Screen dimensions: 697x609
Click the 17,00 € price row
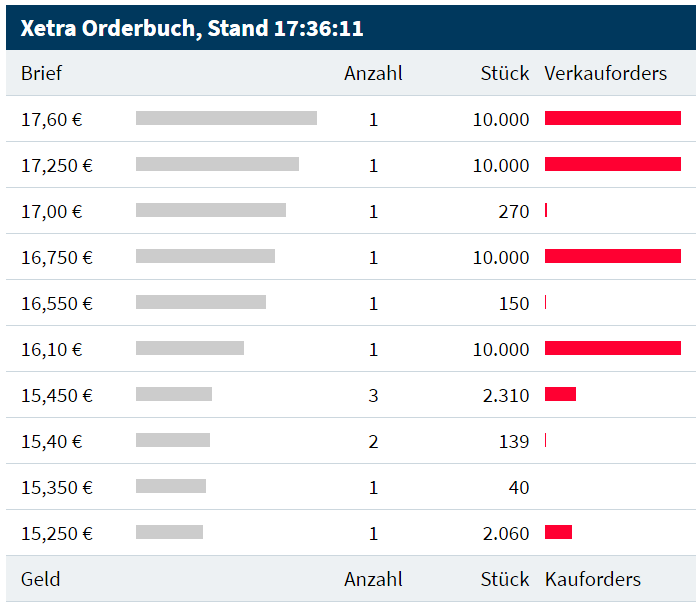tap(52, 211)
